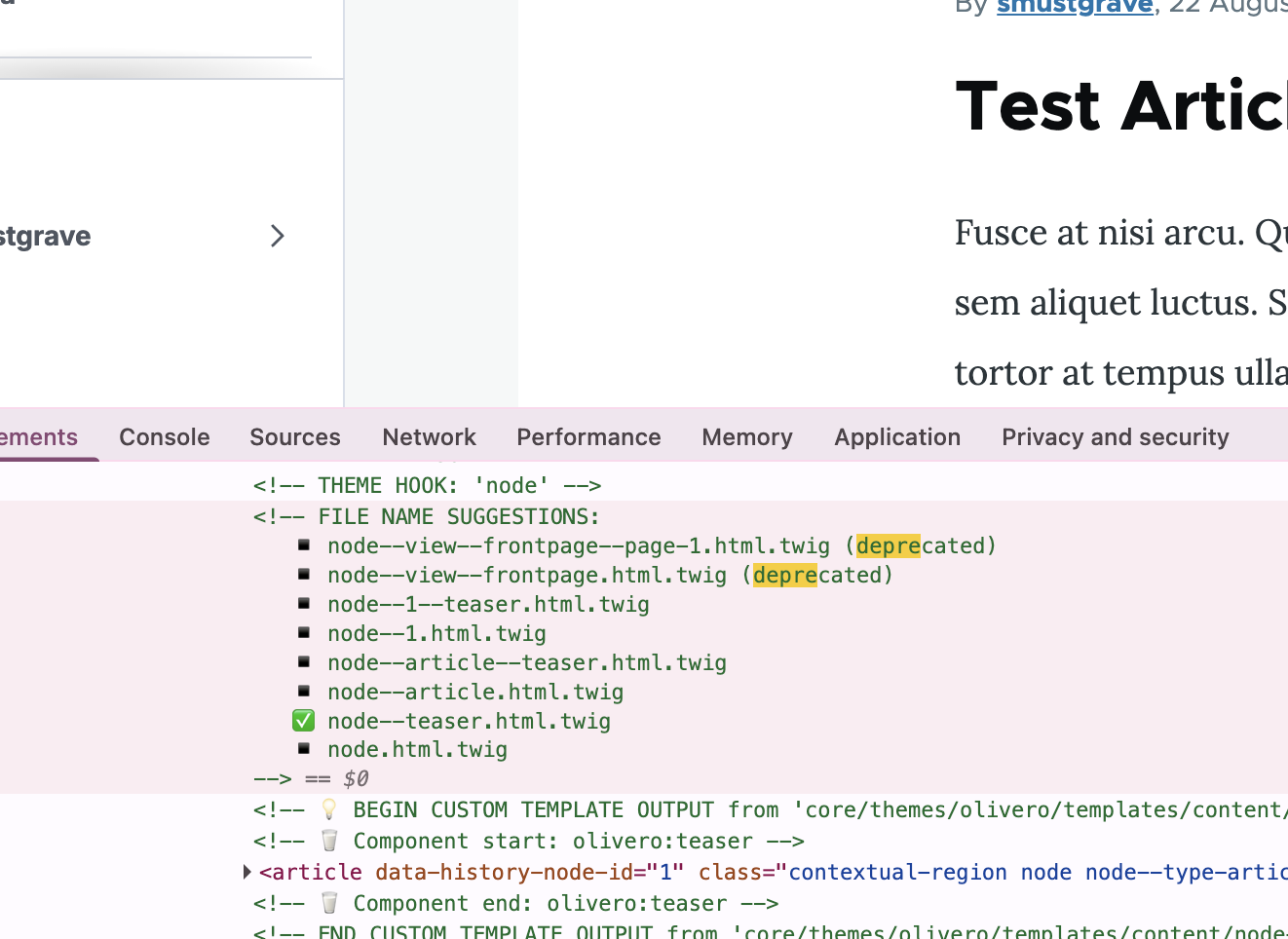Click the cup icon before Component start
1288x939 pixels.
[x=329, y=842]
